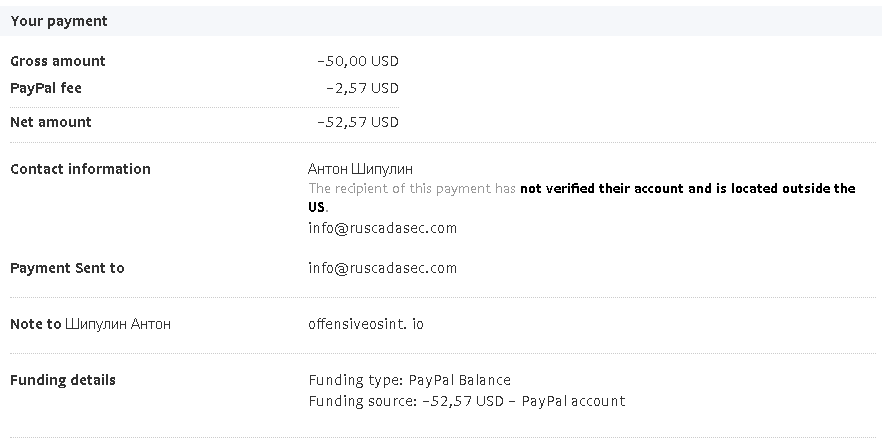Image resolution: width=882 pixels, height=443 pixels.
Task: Click the PayPal fee value -2,57 USD
Action: click(362, 88)
